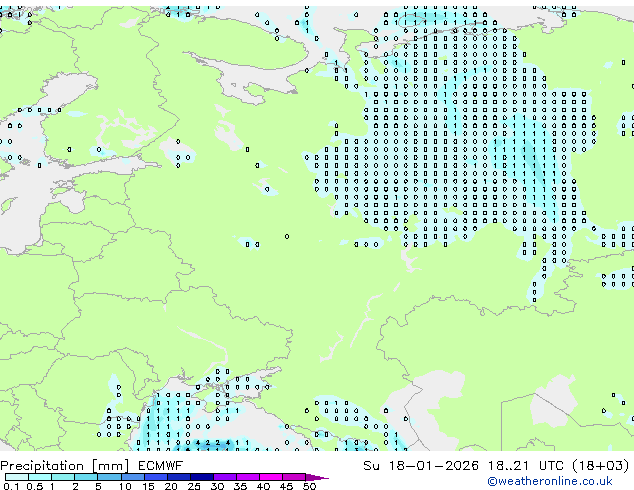The height and width of the screenshot is (490, 634).
Task: Click the legend value '10'
Action: 125,486
